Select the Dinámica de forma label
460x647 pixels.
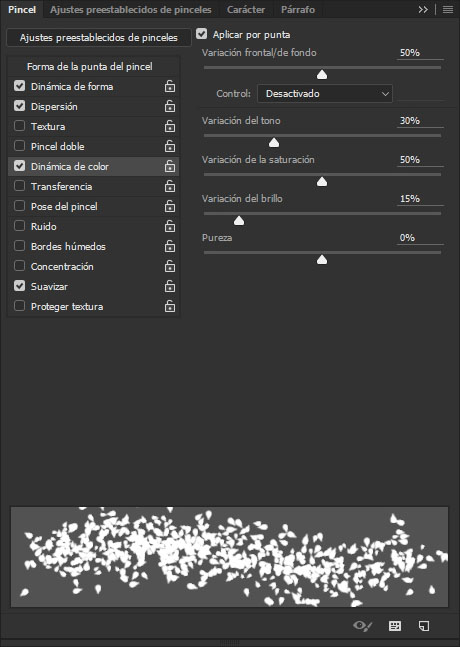coord(72,87)
